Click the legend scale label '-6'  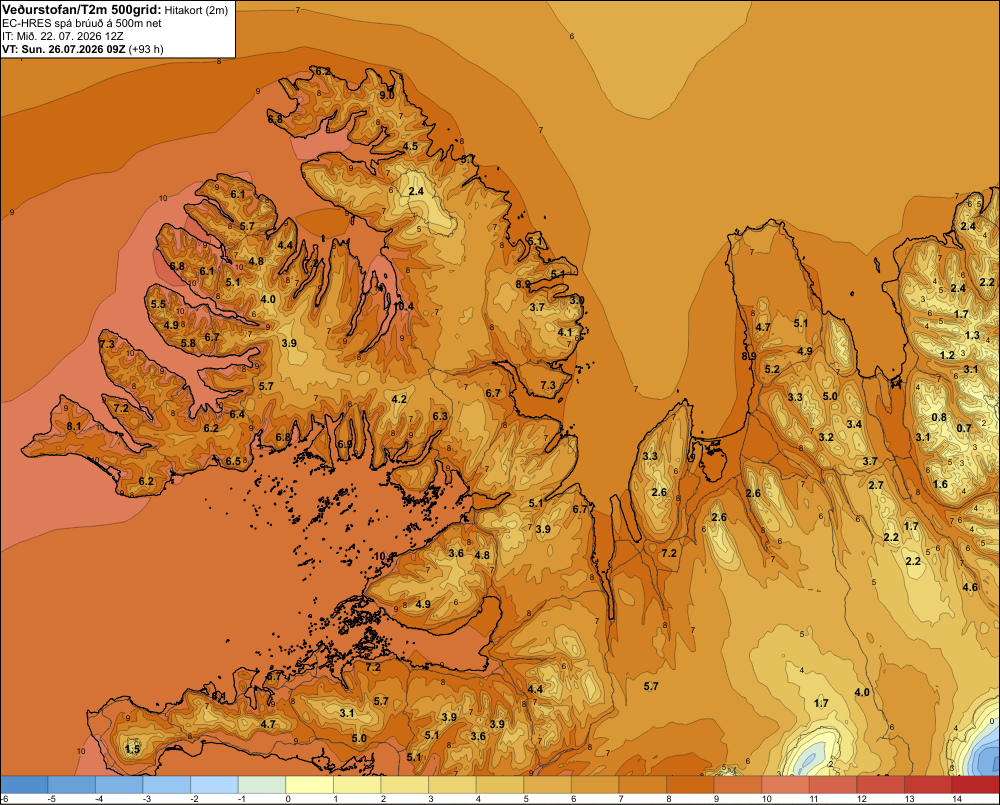tap(4, 799)
